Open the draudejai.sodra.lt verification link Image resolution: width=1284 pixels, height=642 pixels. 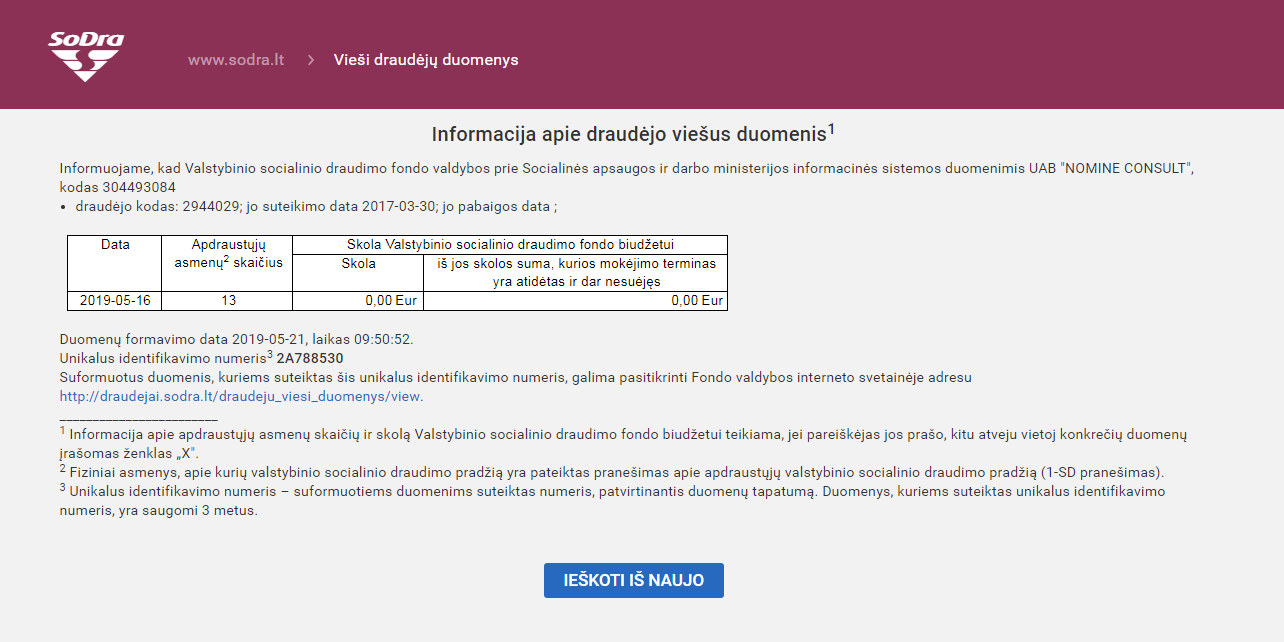241,396
